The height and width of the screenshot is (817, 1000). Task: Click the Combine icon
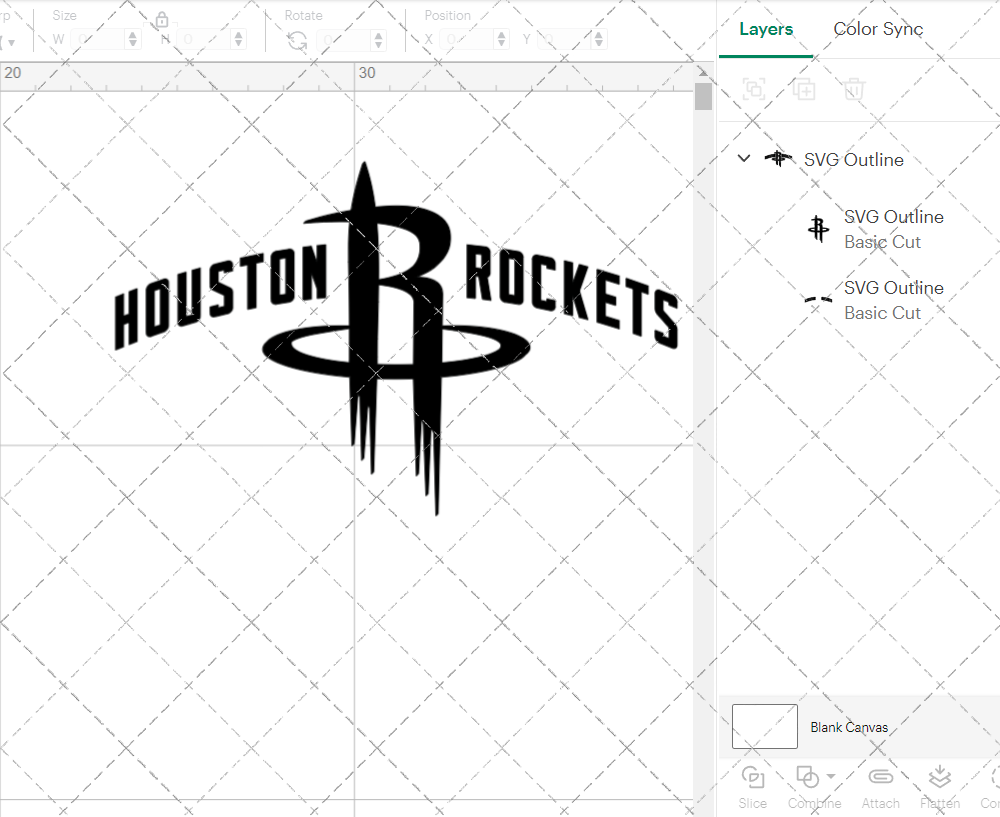tap(808, 777)
